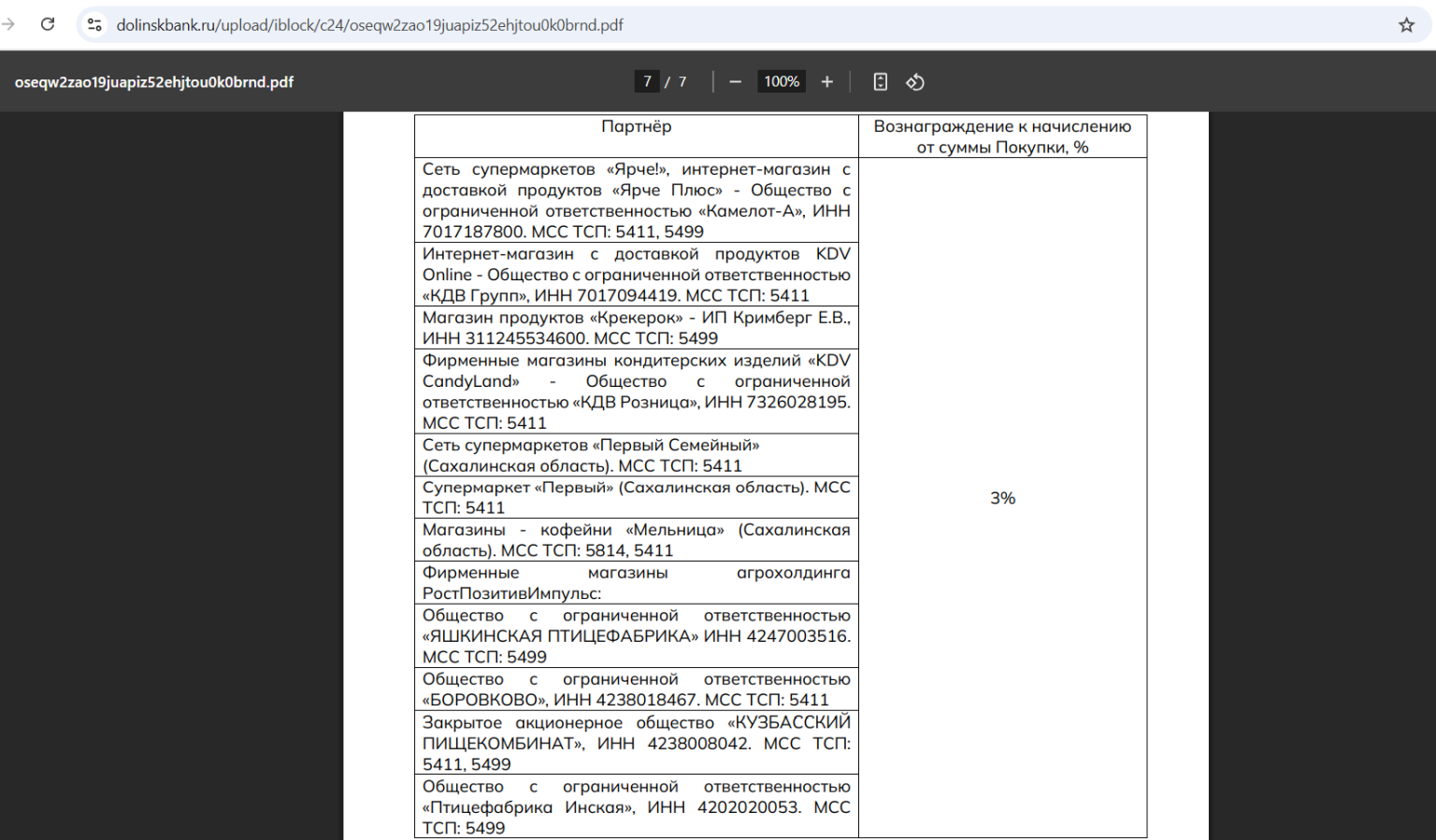Click the 3% reward value cell

1002,498
